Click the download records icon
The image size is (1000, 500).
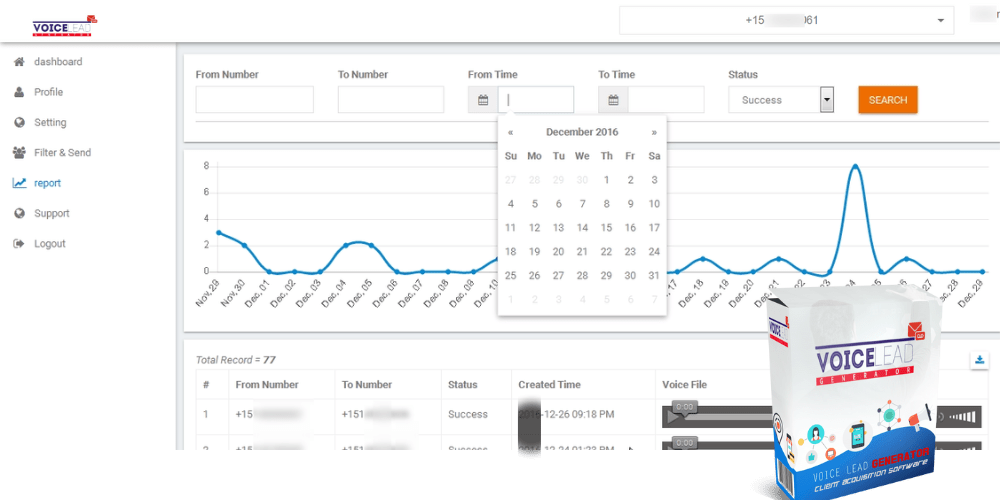coord(979,360)
